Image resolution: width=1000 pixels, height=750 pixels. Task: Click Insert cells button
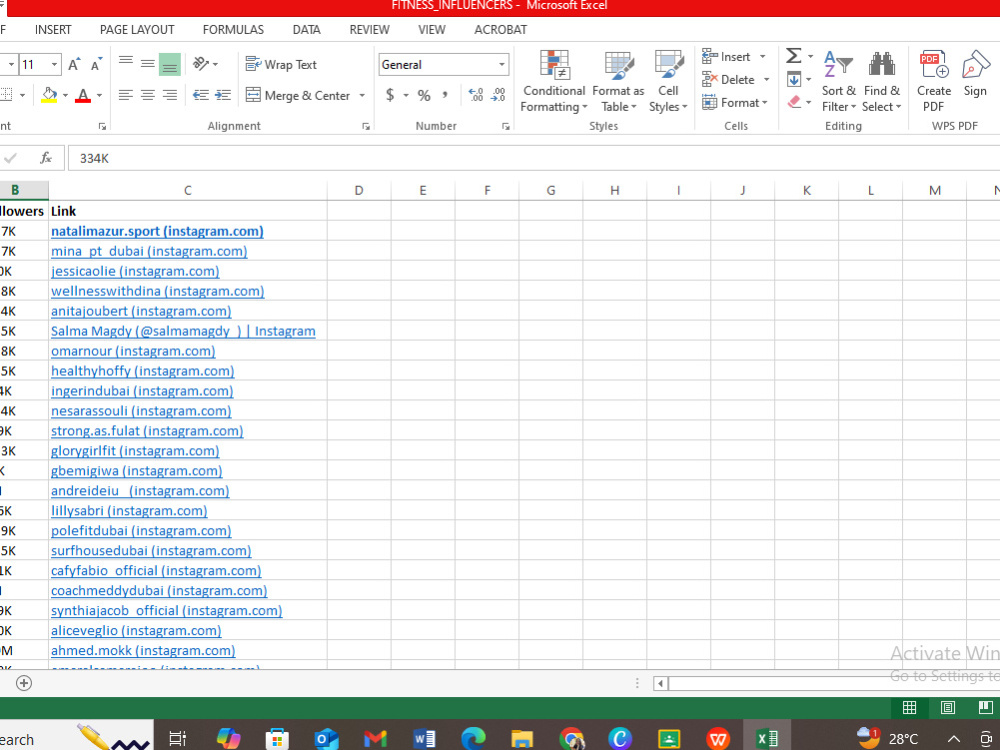pos(727,57)
